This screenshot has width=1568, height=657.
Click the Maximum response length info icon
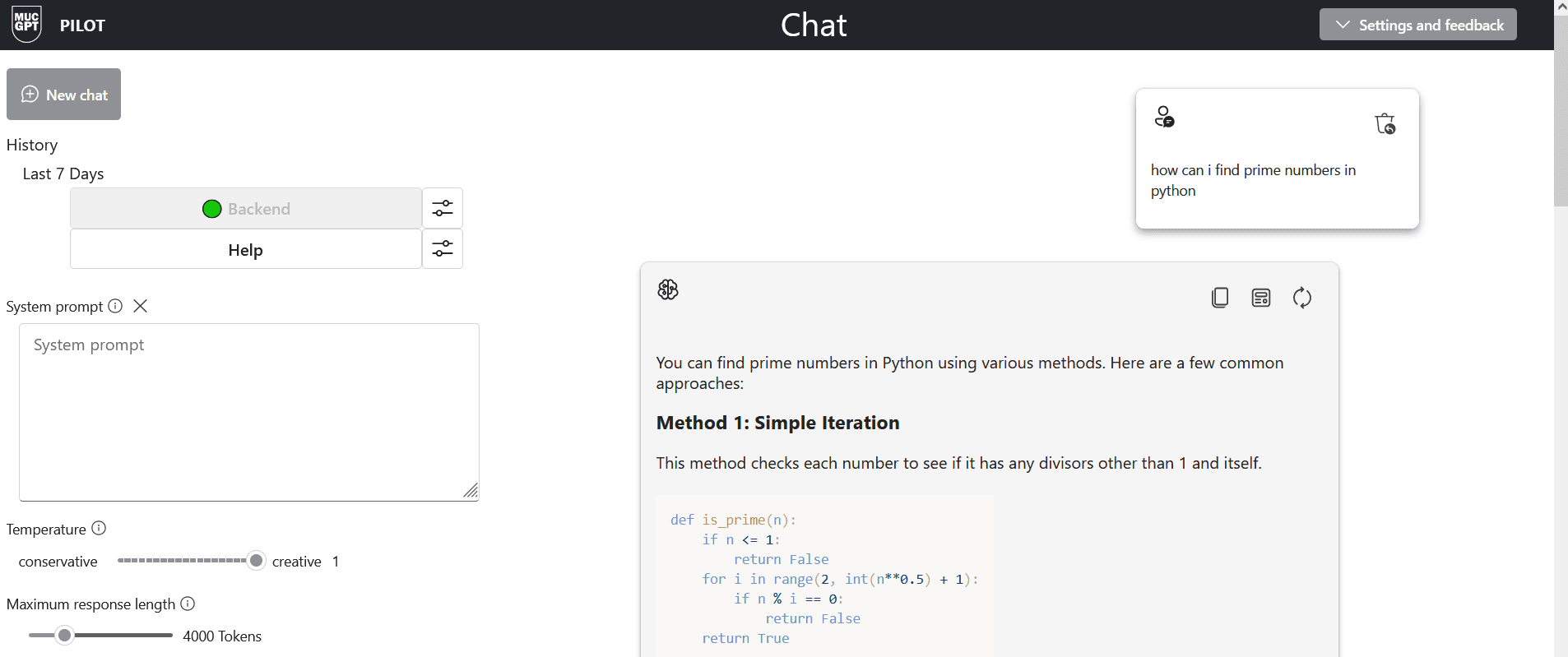188,604
